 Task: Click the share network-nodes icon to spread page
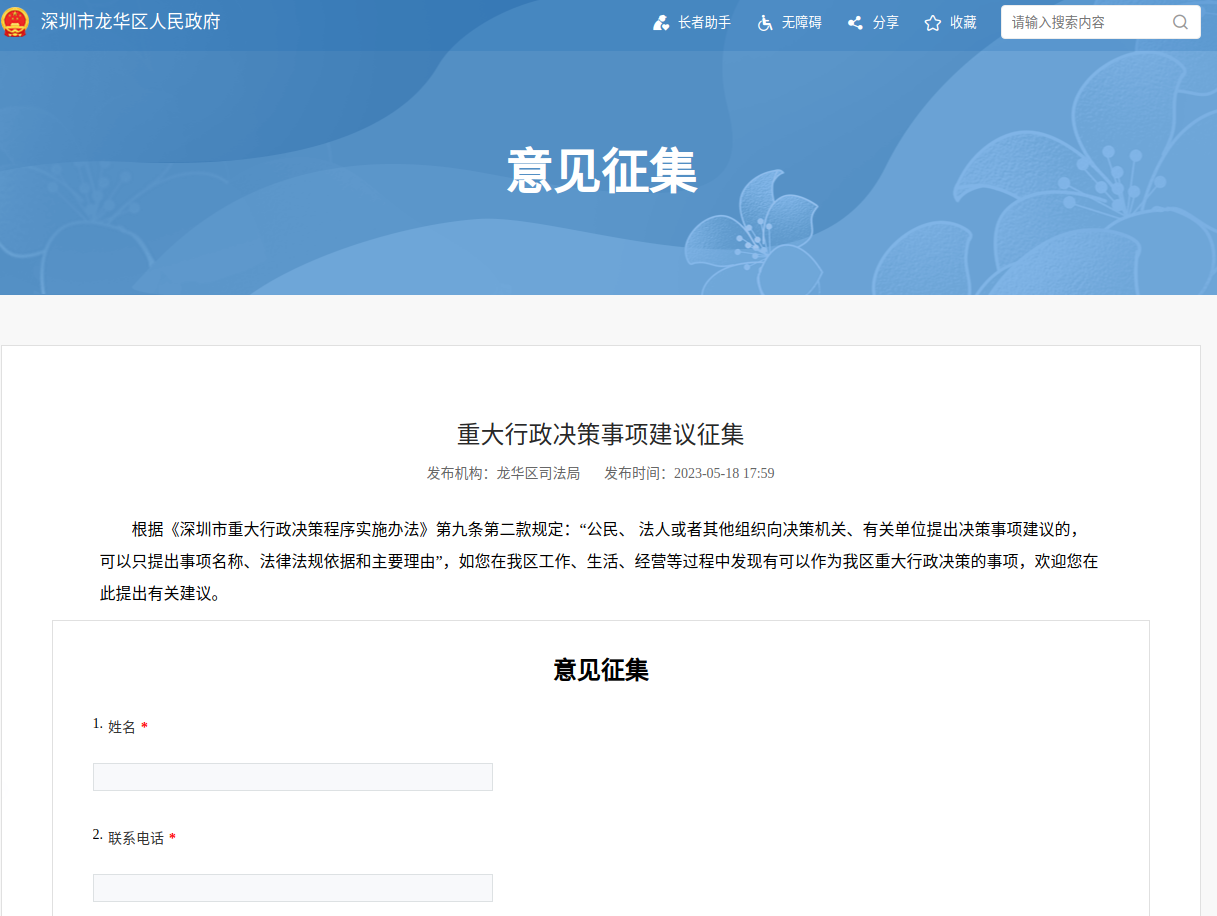[x=853, y=22]
